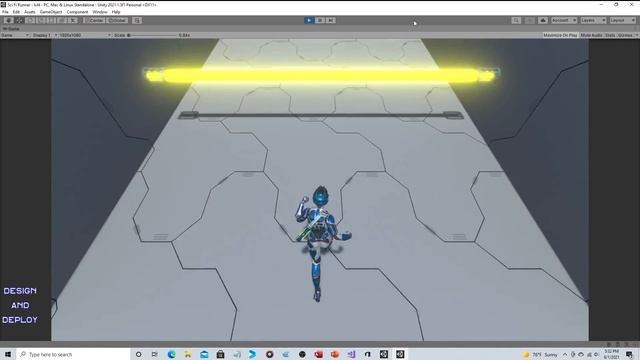Toggle Gizmos in Game view
Viewport: 640px width, 360px height.
[624, 35]
